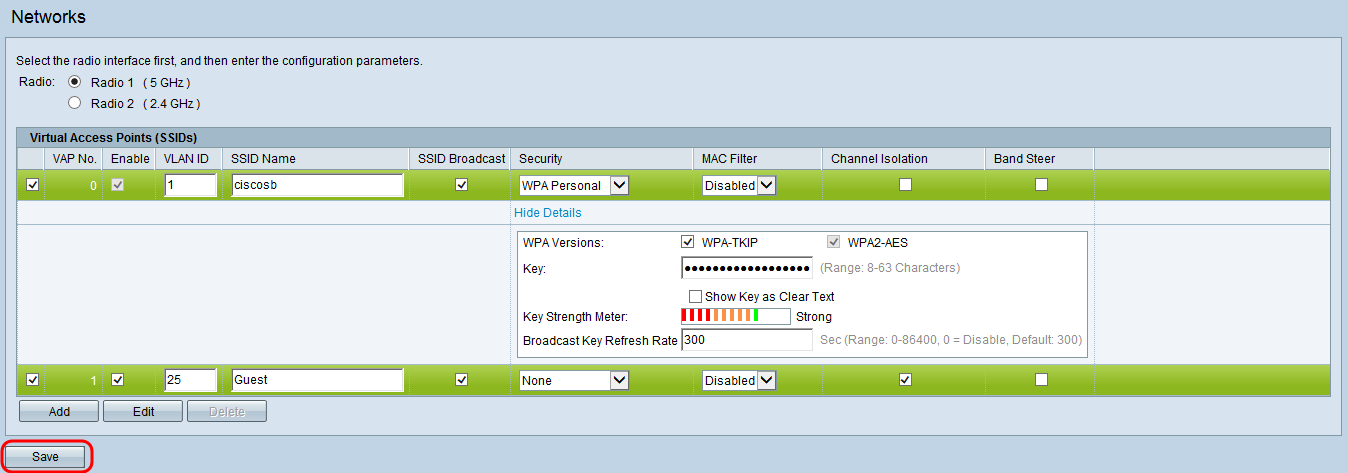Enable Channel Isolation for ciscosb
1348x473 pixels.
[905, 184]
